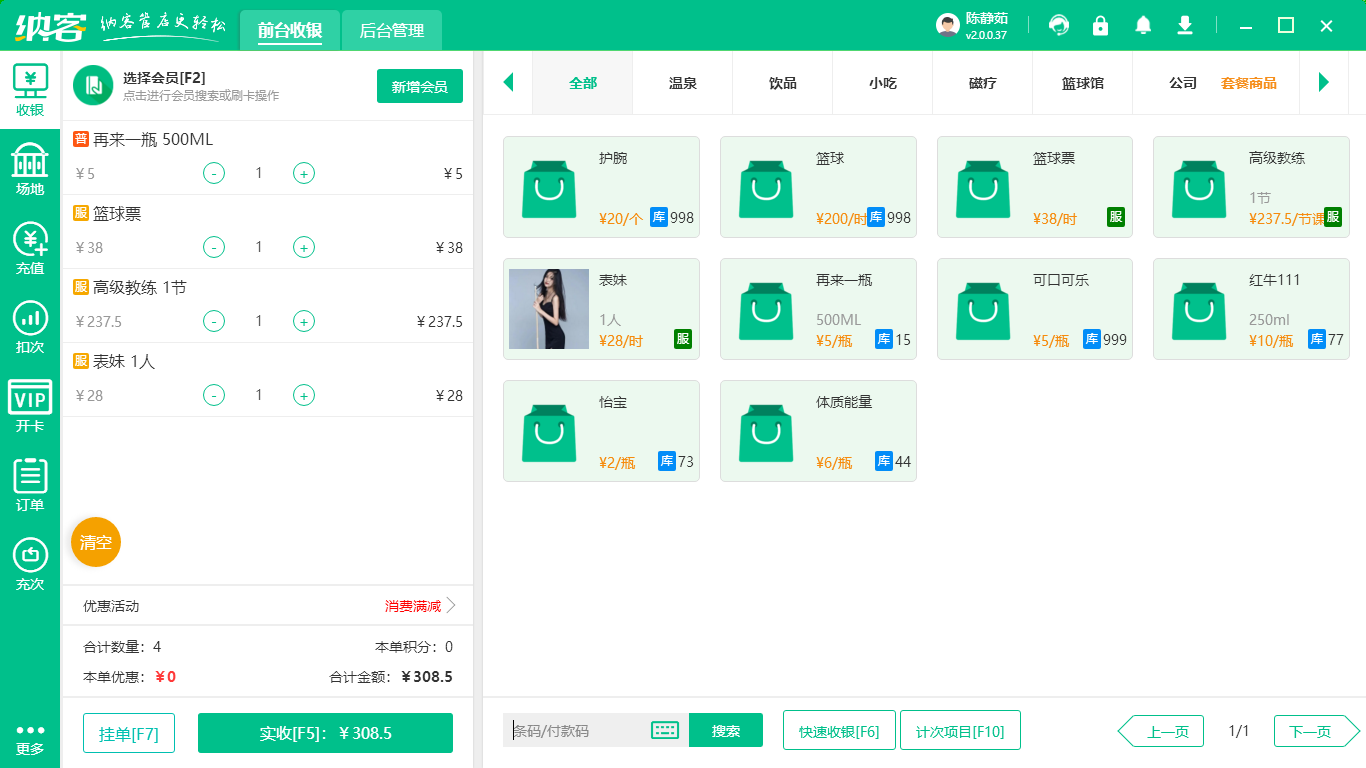This screenshot has width=1366, height=768.
Task: Open the 后台管理 backend management tab
Action: [x=391, y=29]
